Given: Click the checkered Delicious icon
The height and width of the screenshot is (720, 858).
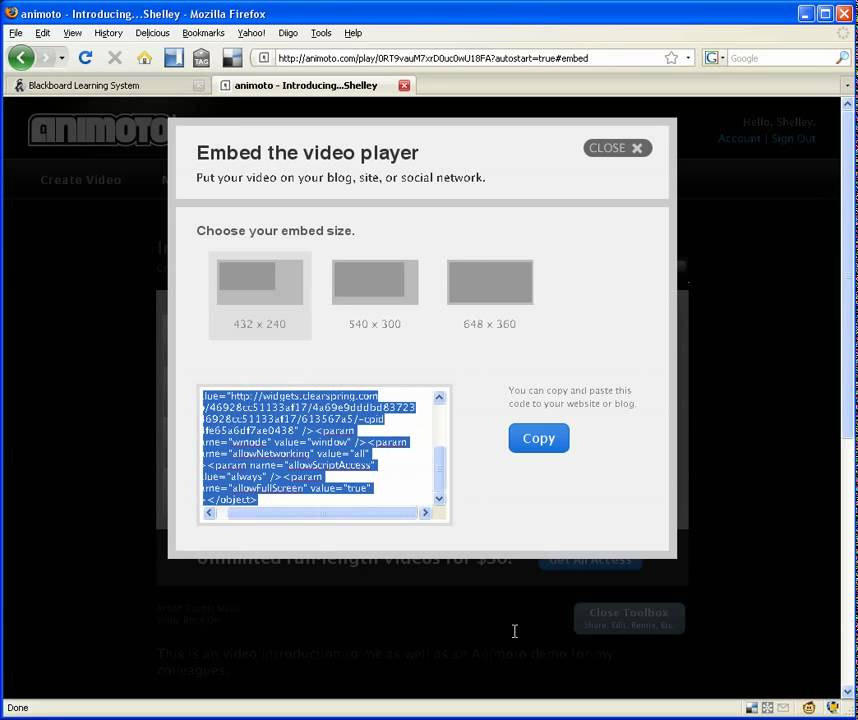Looking at the screenshot, I should tap(232, 57).
